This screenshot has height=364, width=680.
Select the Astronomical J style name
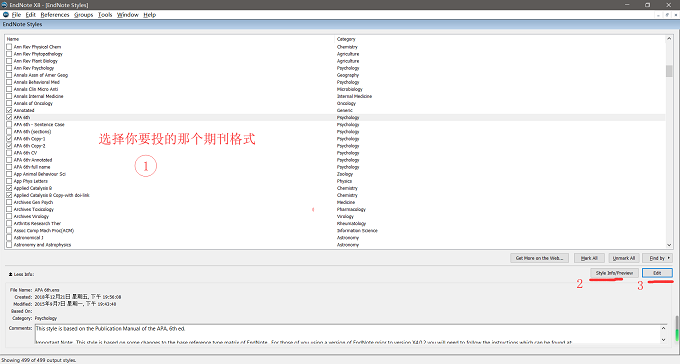pos(28,238)
